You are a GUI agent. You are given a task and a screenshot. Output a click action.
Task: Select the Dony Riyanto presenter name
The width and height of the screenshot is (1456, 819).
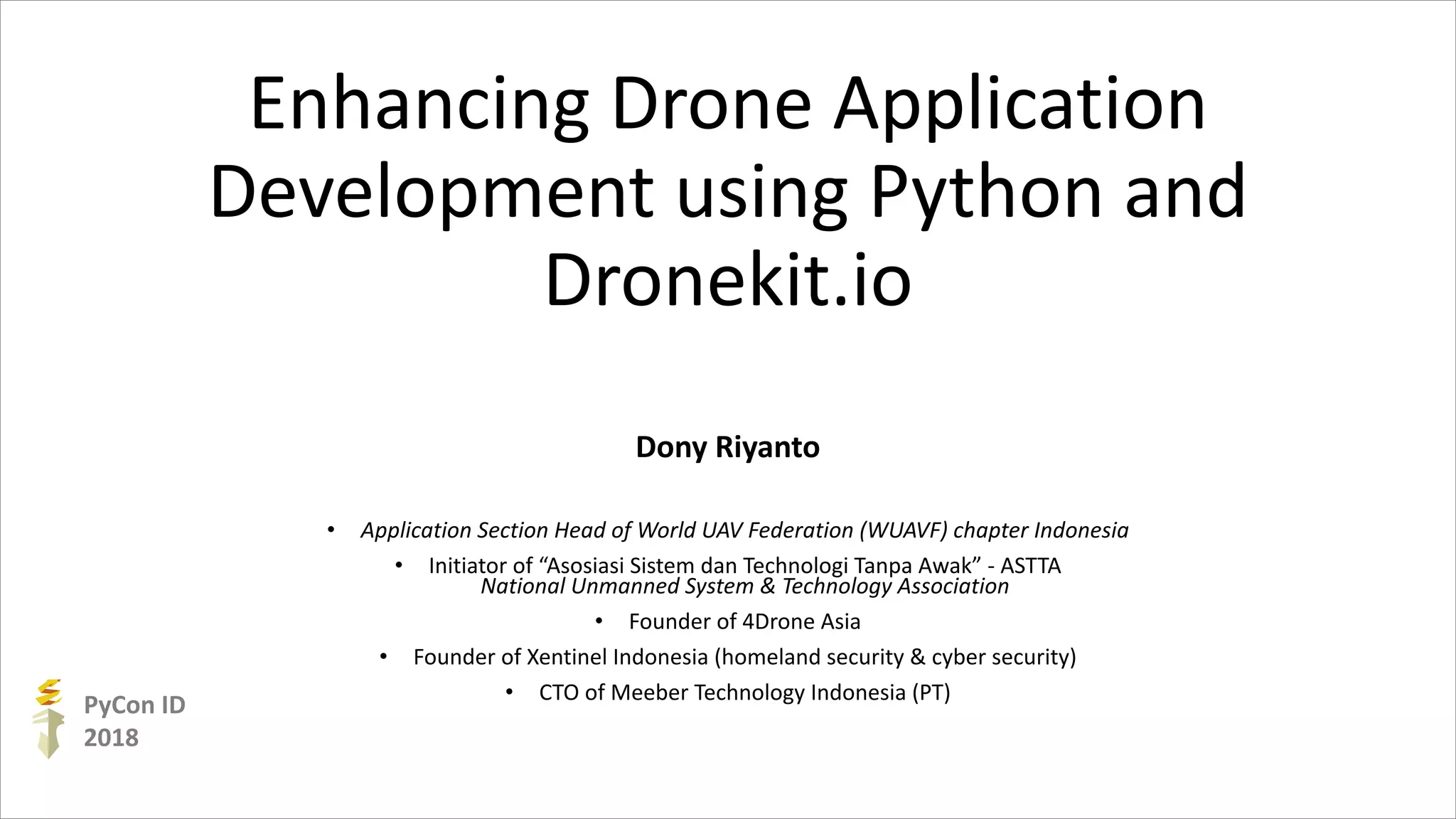[727, 447]
